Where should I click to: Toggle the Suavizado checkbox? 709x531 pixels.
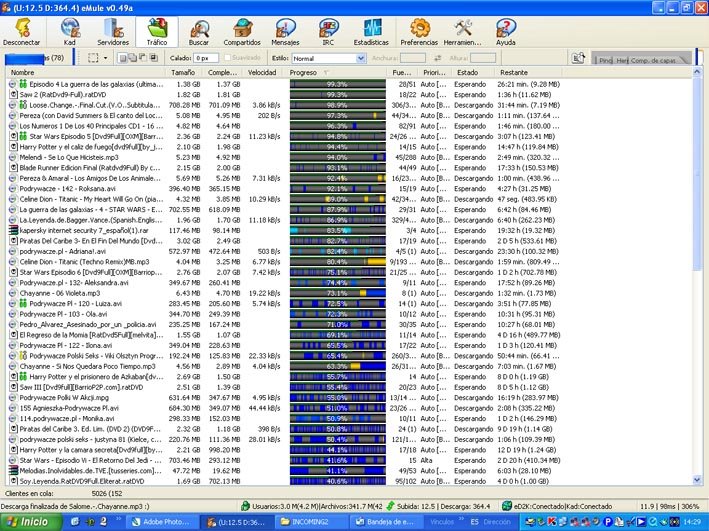pos(228,58)
